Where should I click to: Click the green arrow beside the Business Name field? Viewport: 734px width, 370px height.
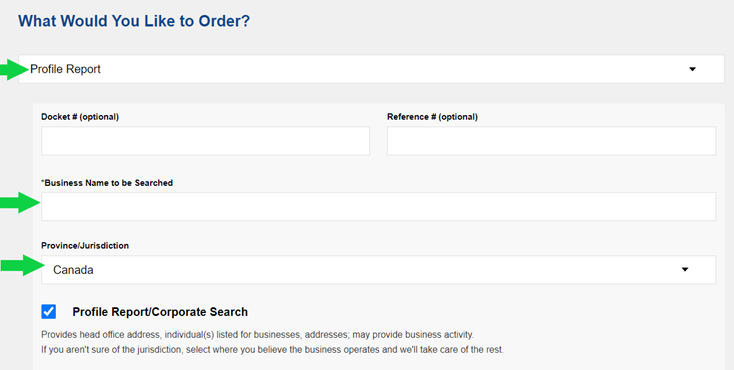(20, 202)
